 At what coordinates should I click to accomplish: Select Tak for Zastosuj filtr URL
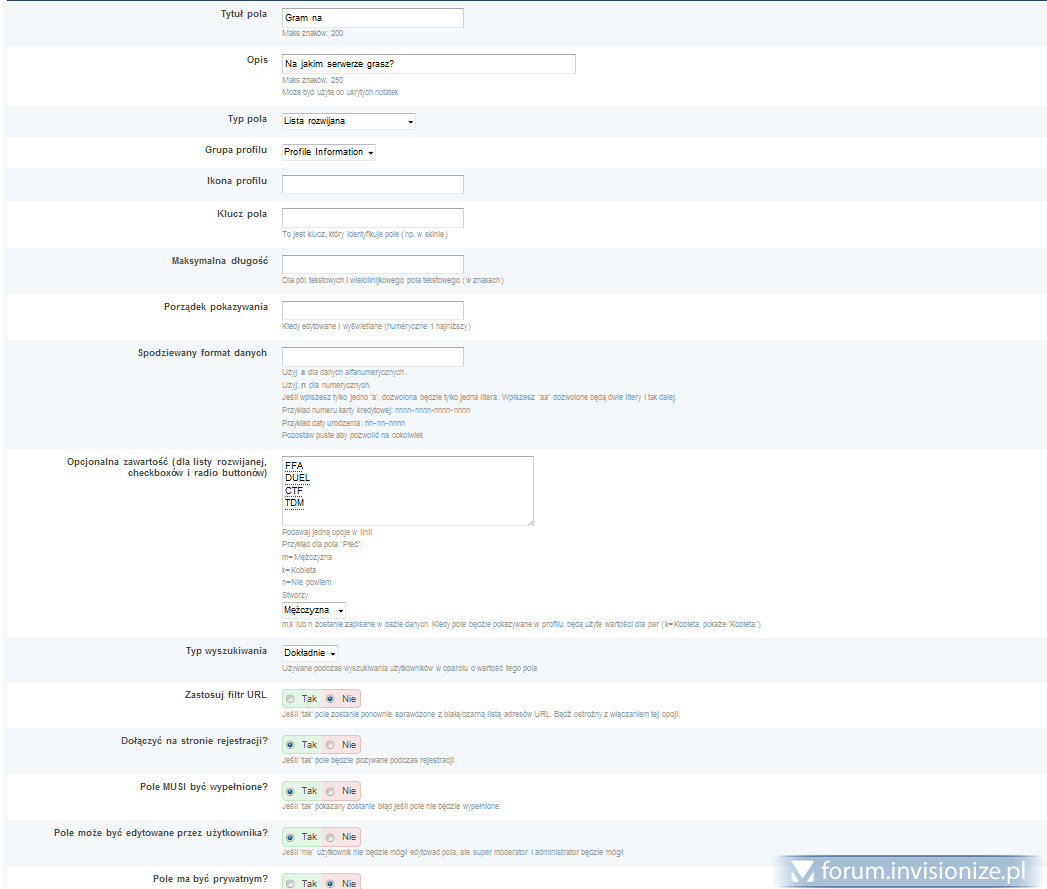pos(291,699)
